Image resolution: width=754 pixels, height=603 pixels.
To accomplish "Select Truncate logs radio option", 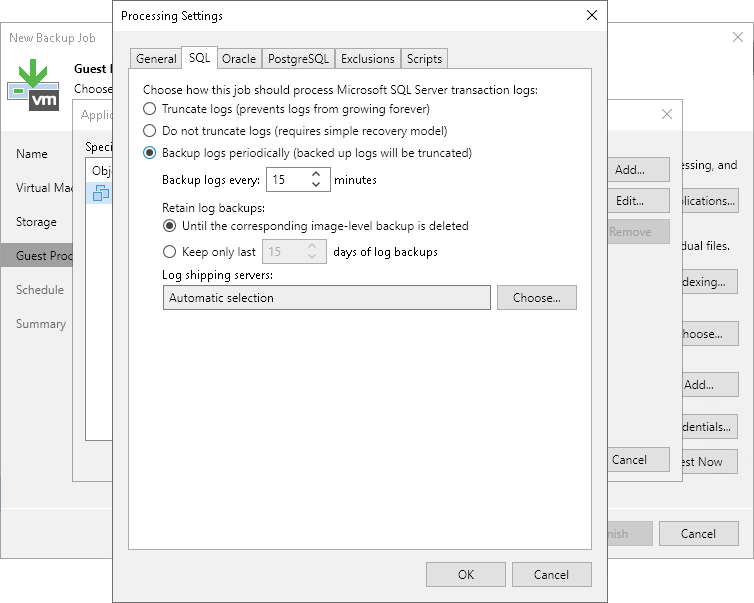I will tap(150, 109).
